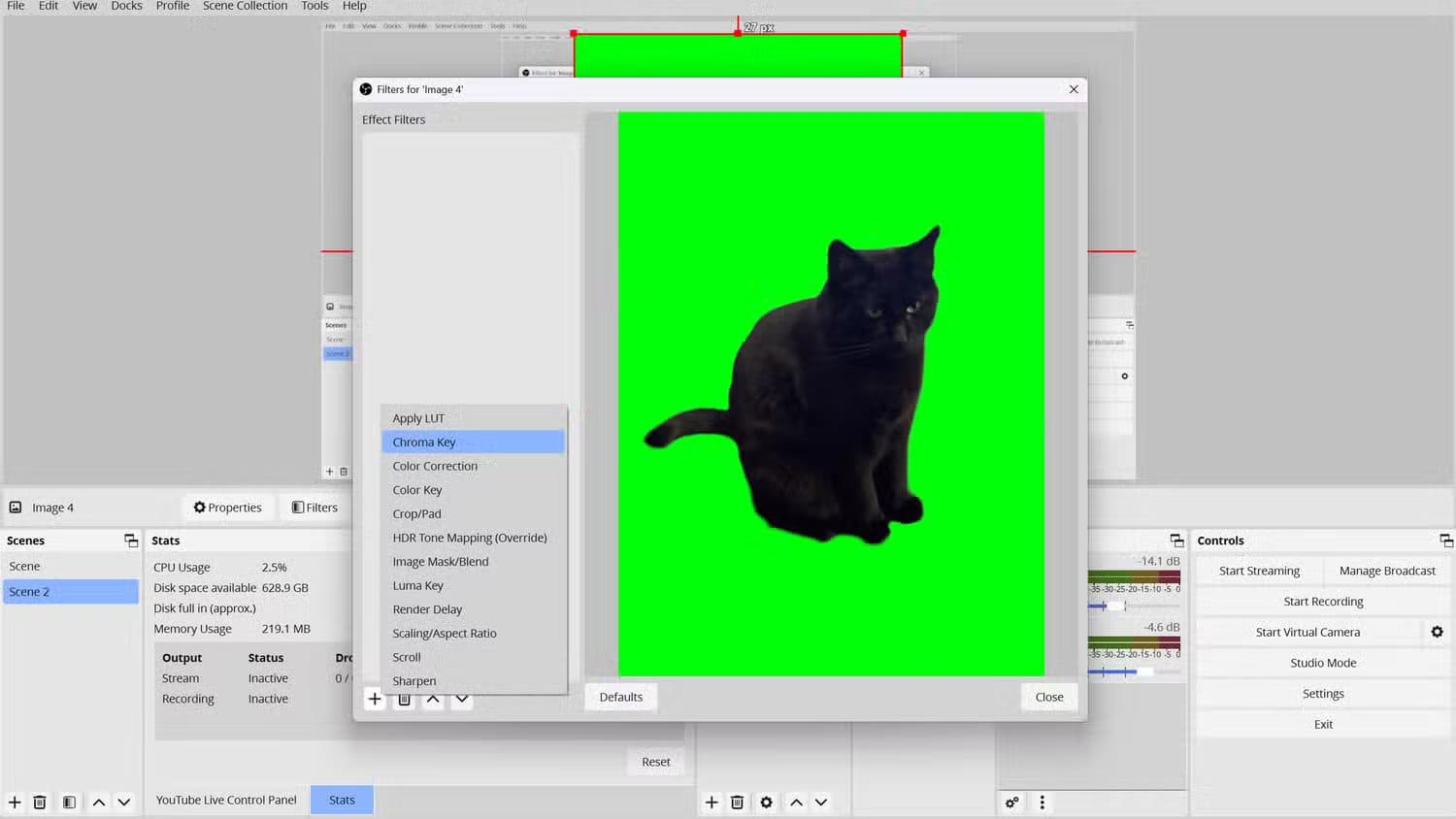The width and height of the screenshot is (1456, 819).
Task: Select Color Correction filter
Action: click(473, 466)
